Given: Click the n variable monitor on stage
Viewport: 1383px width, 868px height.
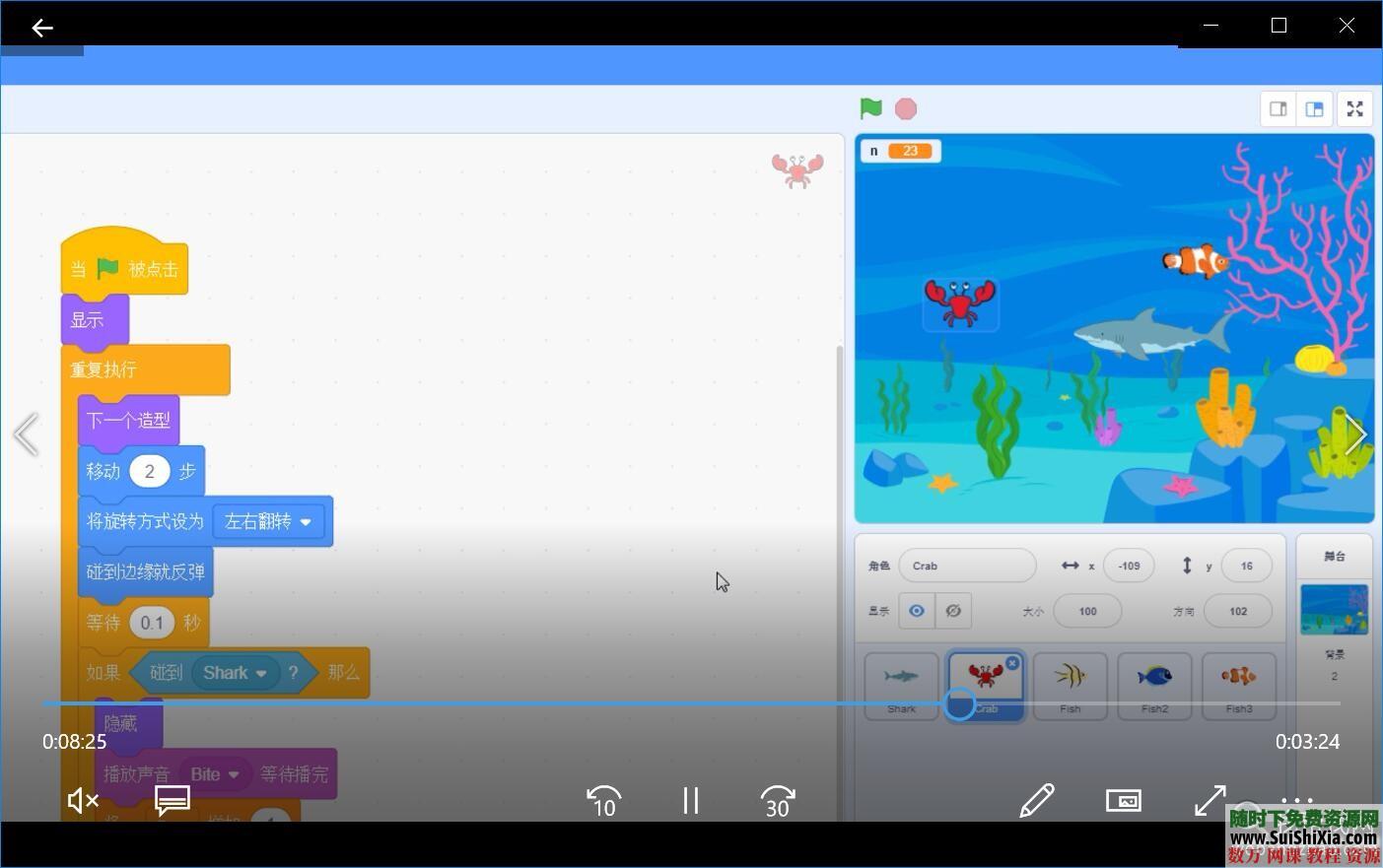Looking at the screenshot, I should click(901, 151).
